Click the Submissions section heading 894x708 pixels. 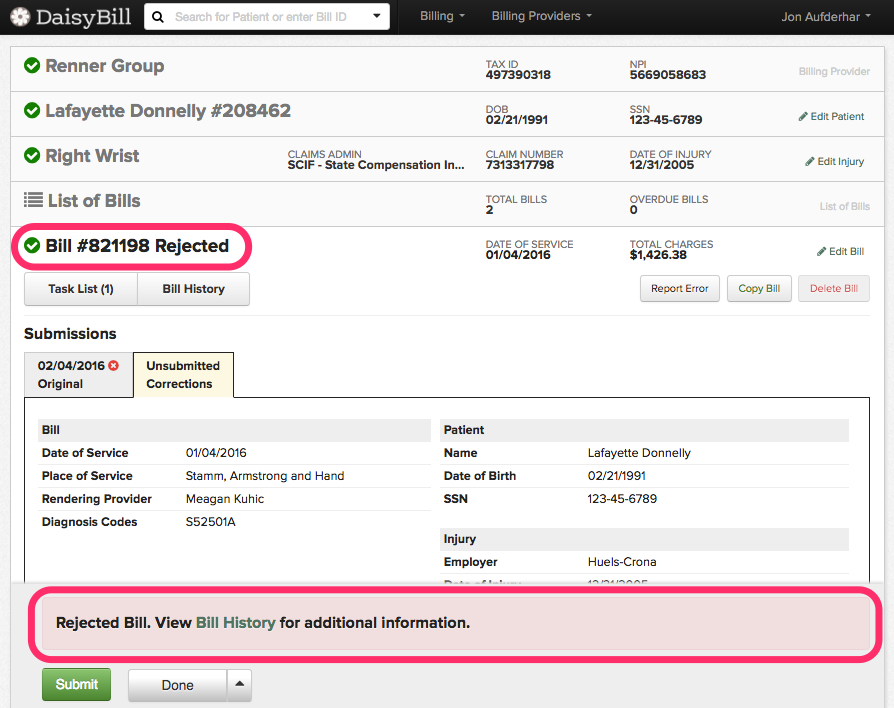pos(70,333)
